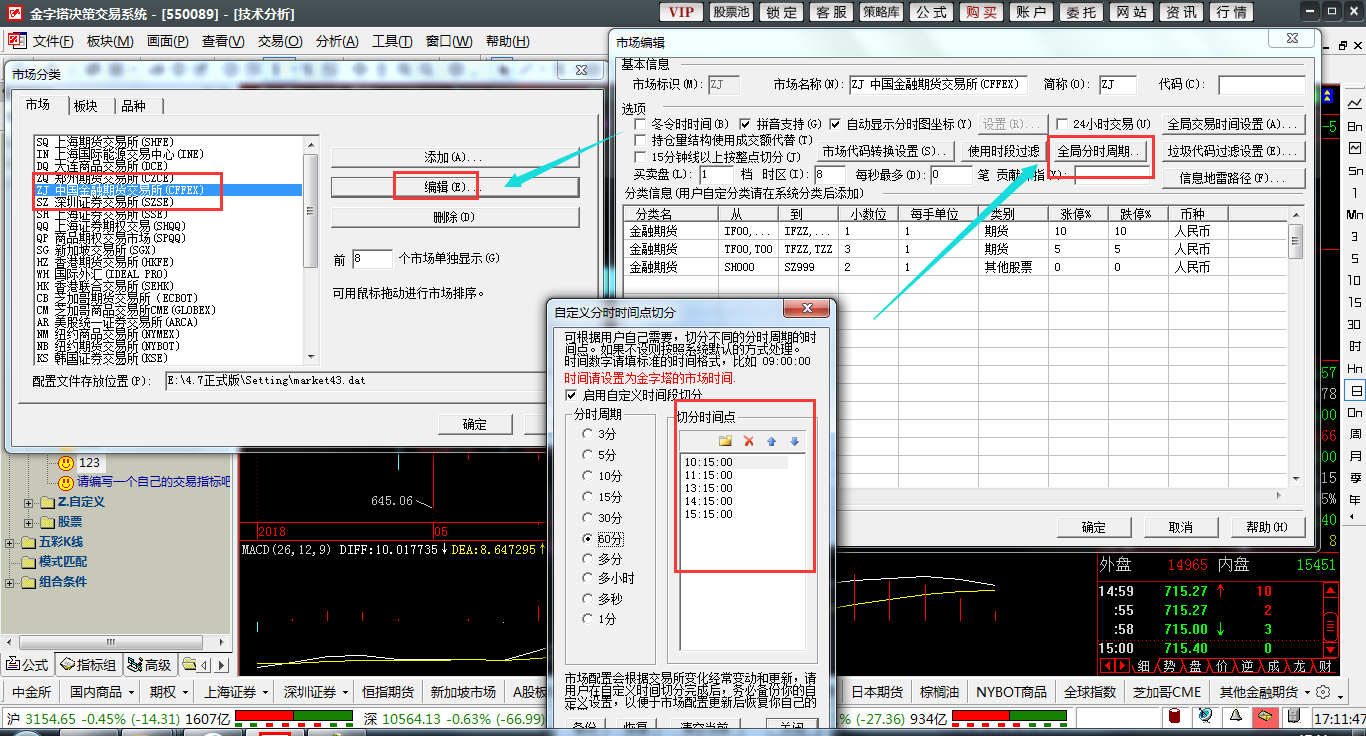The width and height of the screenshot is (1366, 736).
Task: Open the 上海证券 dropdown arrow
Action: [x=265, y=692]
